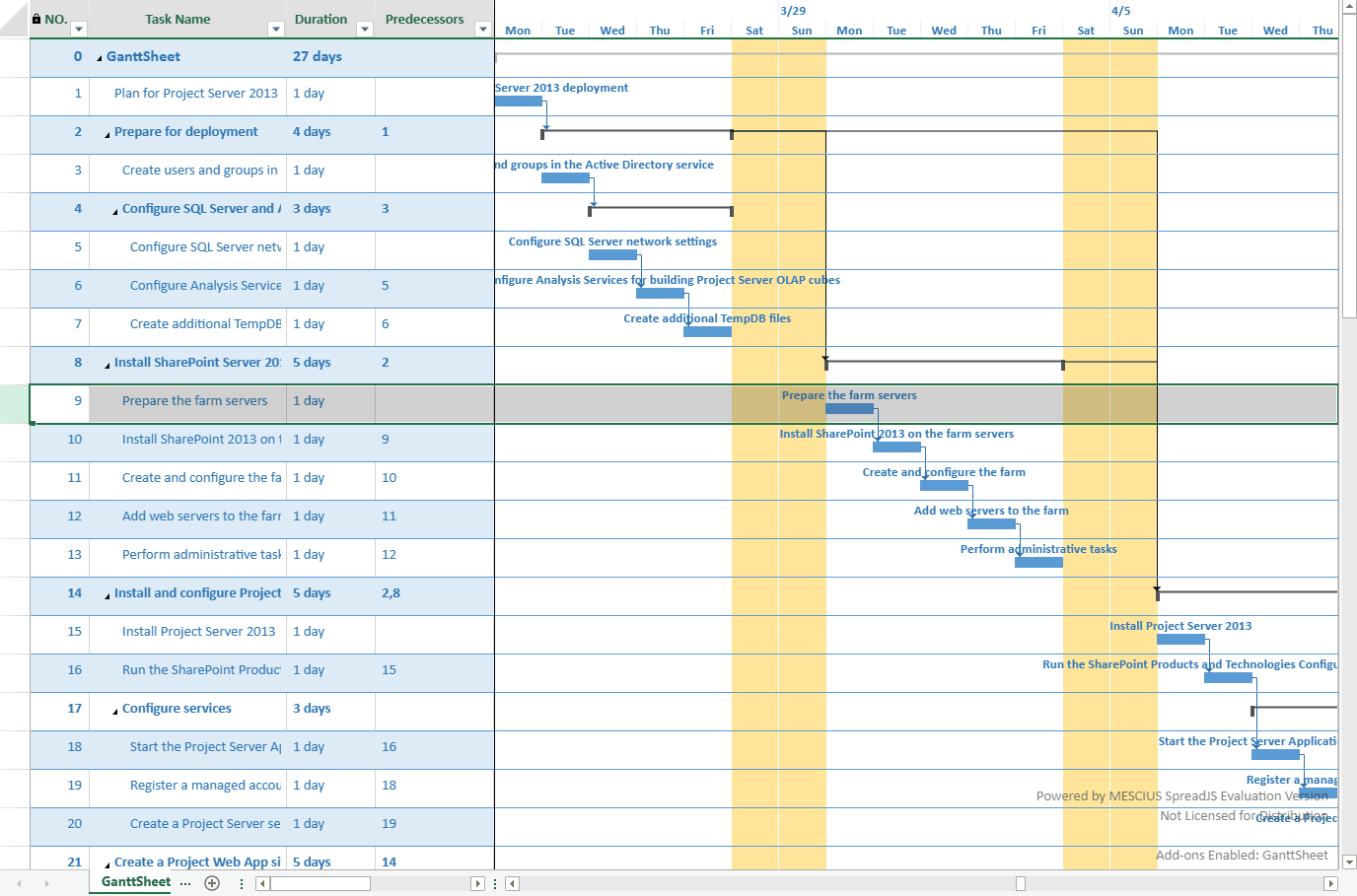1357x896 pixels.
Task: Add a new sheet with the plus icon
Action: 212,883
